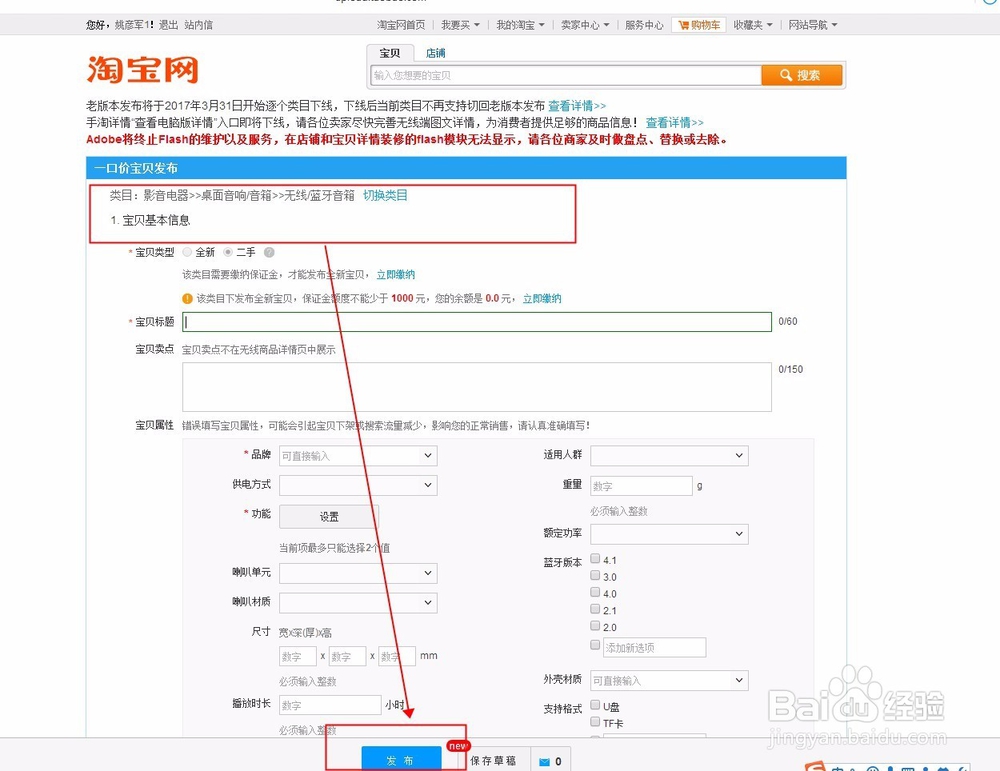Click the help question mark next to 二手

click(269, 253)
